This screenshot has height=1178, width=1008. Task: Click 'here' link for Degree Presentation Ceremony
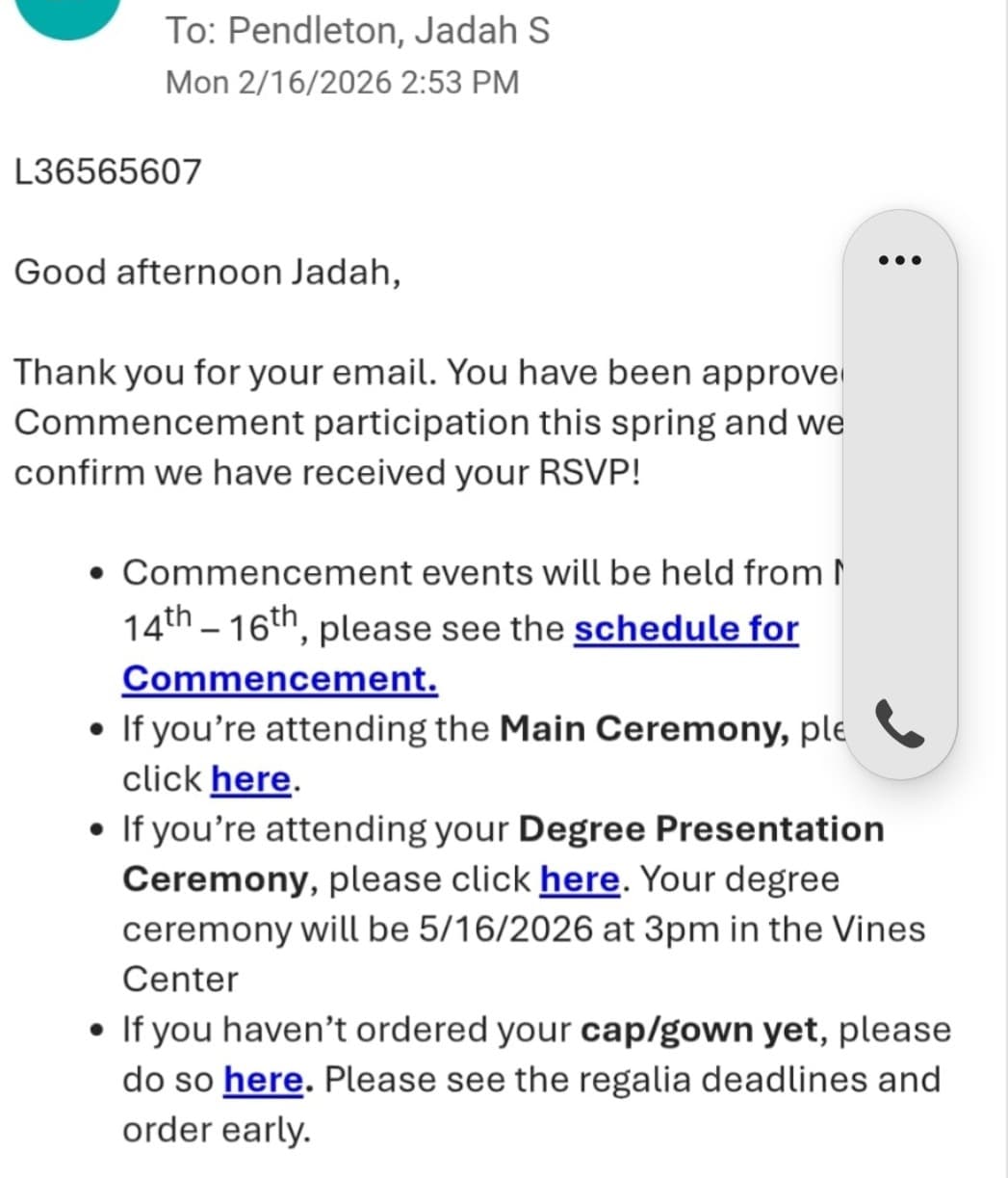580,879
